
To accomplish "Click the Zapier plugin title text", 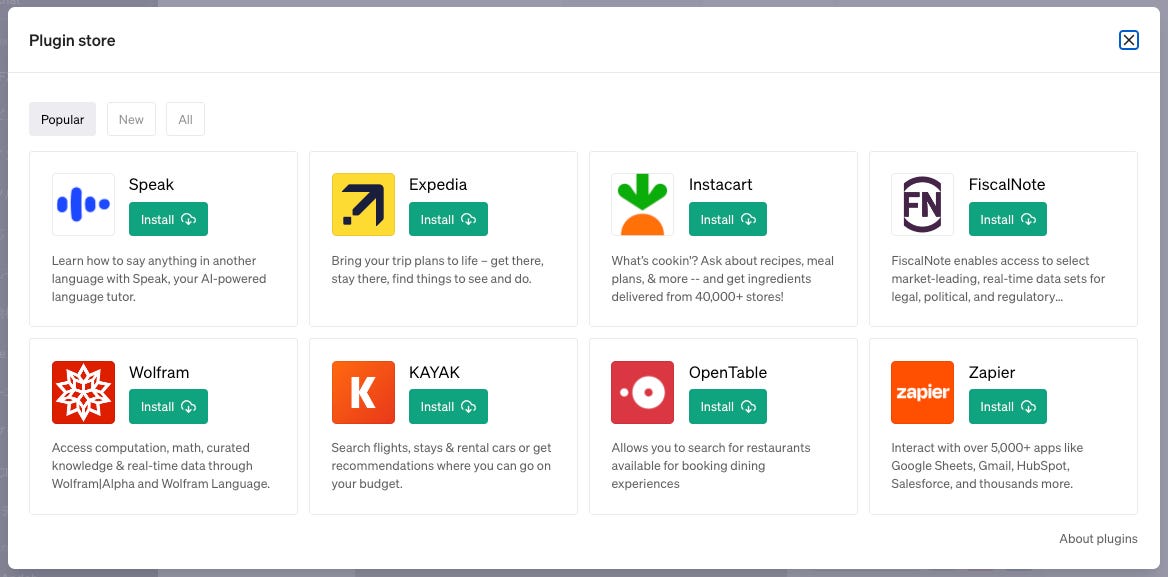I will coord(992,372).
